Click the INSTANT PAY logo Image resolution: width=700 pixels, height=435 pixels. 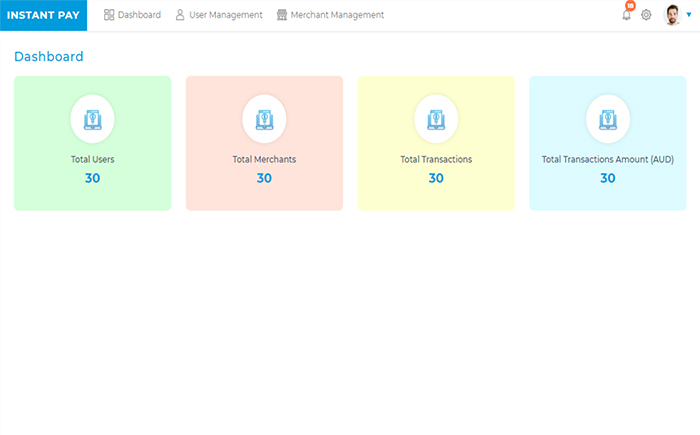(43, 15)
